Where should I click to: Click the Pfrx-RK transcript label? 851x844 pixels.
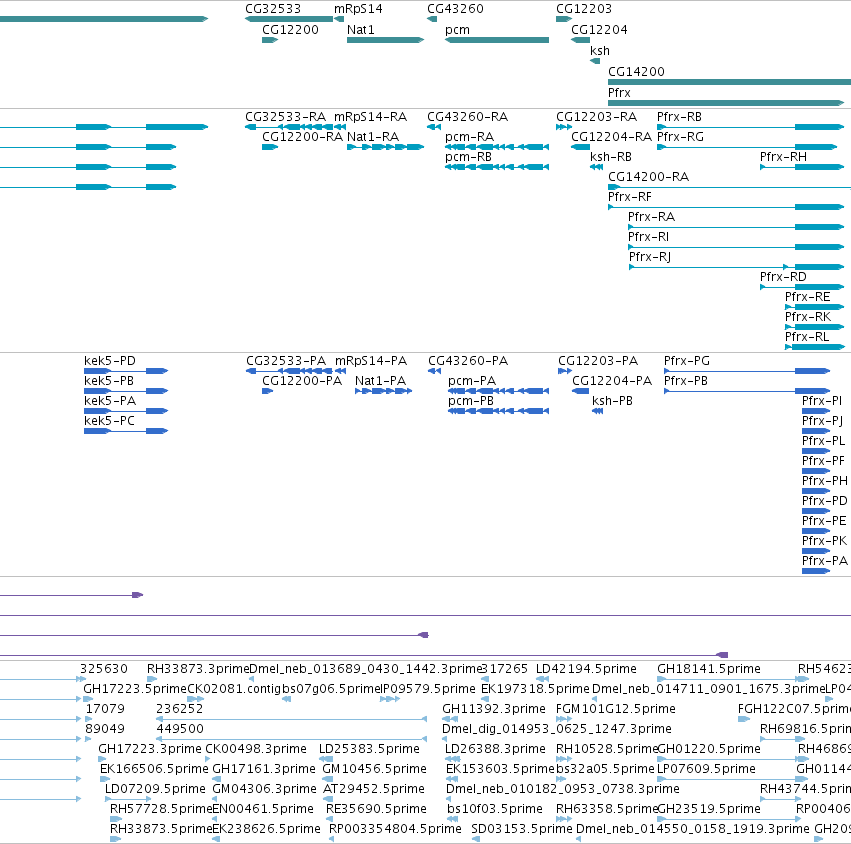[x=808, y=317]
